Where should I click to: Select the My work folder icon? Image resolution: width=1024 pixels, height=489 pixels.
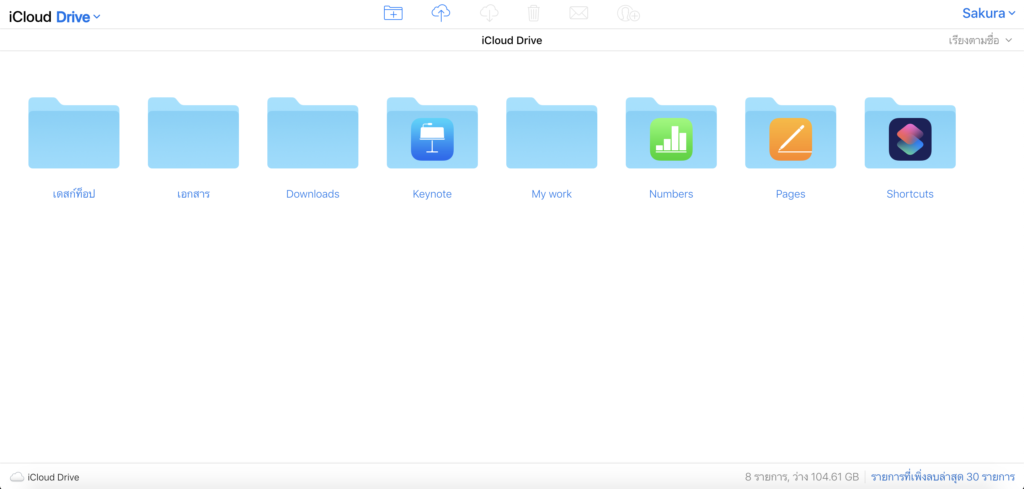point(552,133)
